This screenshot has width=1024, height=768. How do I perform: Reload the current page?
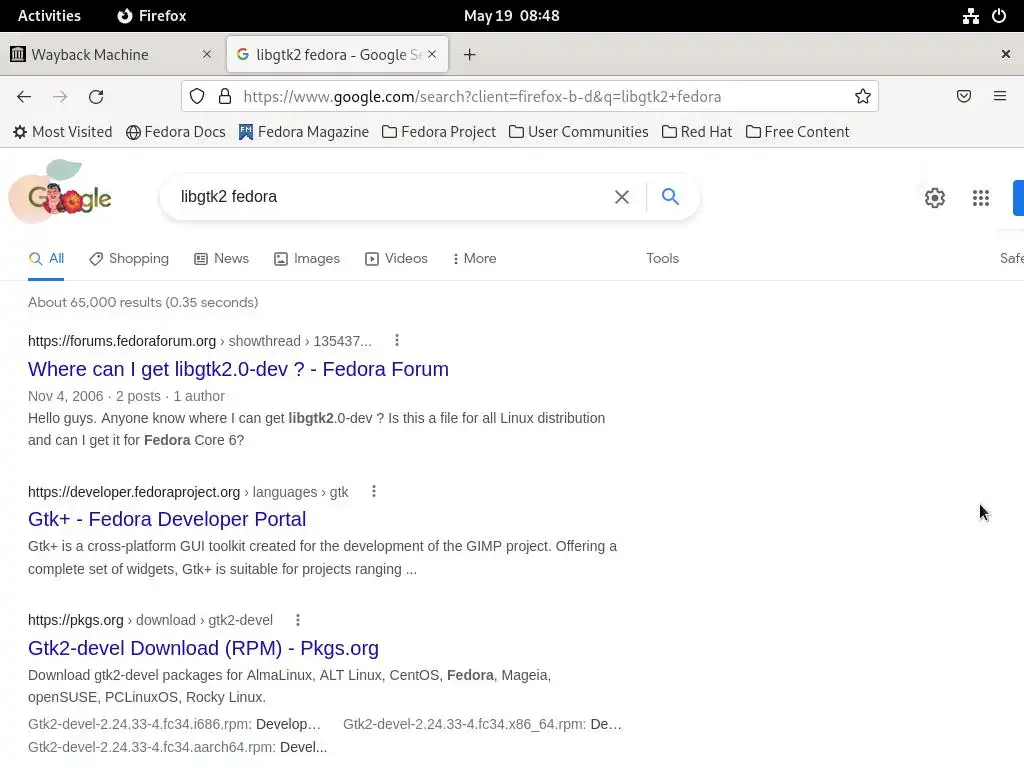[x=96, y=97]
